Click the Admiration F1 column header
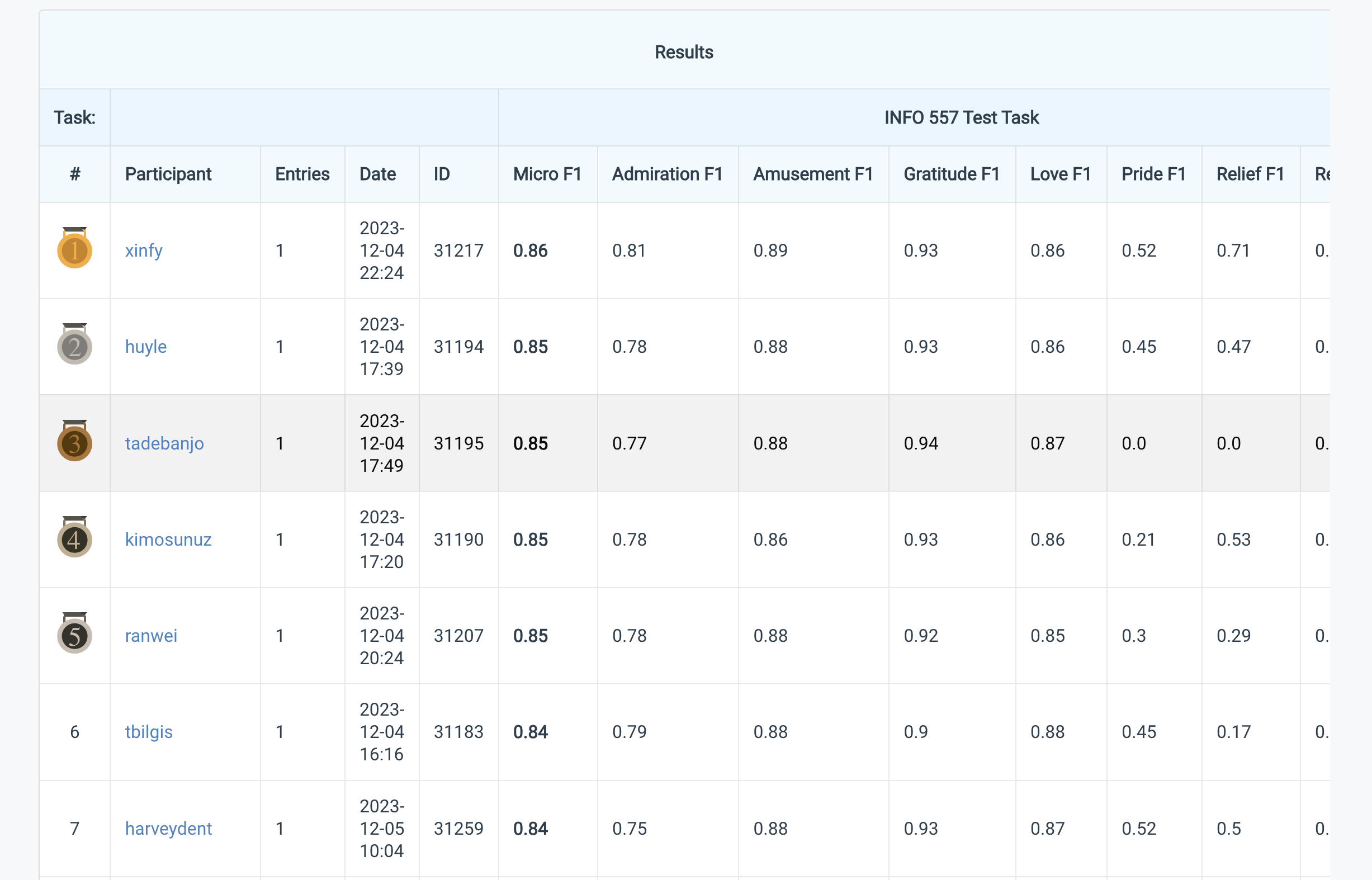Screen dimensions: 1372x880 [x=667, y=174]
